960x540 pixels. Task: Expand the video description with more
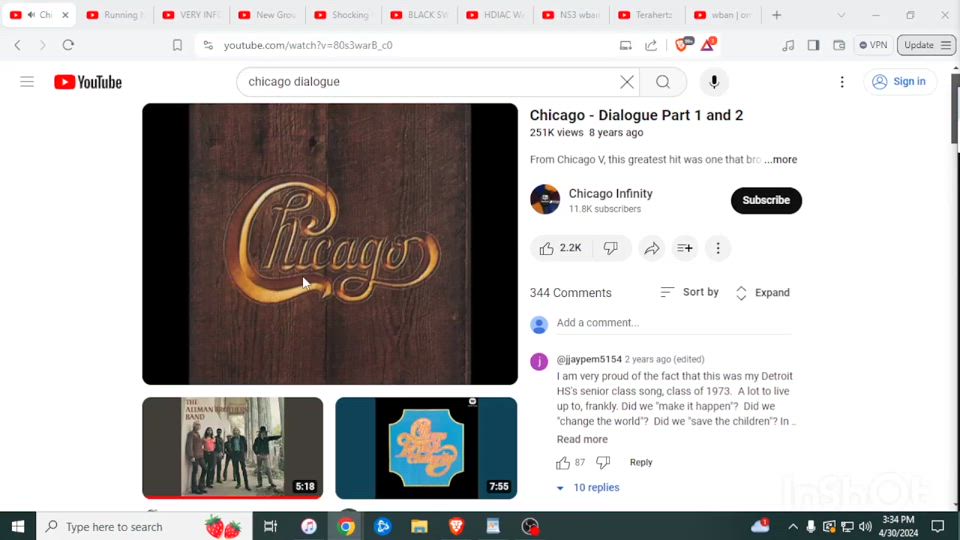(781, 160)
